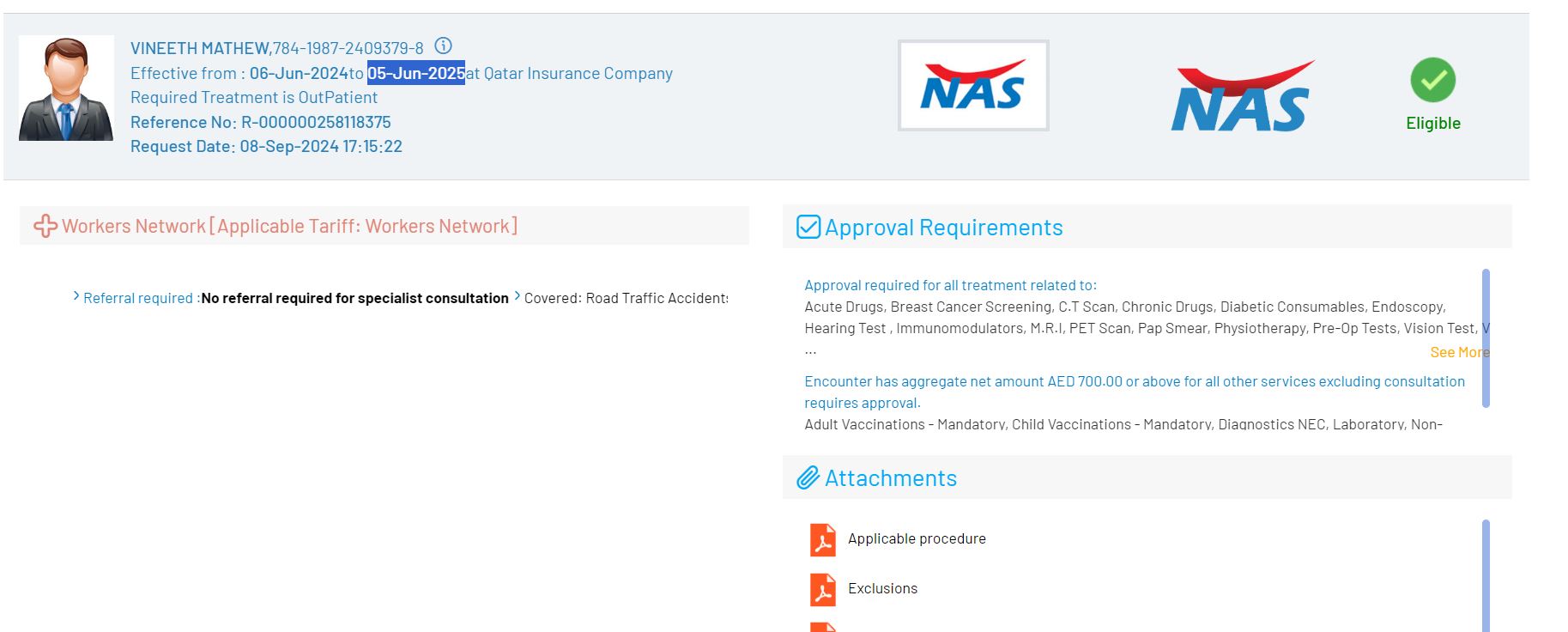The image size is (1568, 632).
Task: Click the Approval Requirements panel scrollbar
Action: pyautogui.click(x=1486, y=337)
